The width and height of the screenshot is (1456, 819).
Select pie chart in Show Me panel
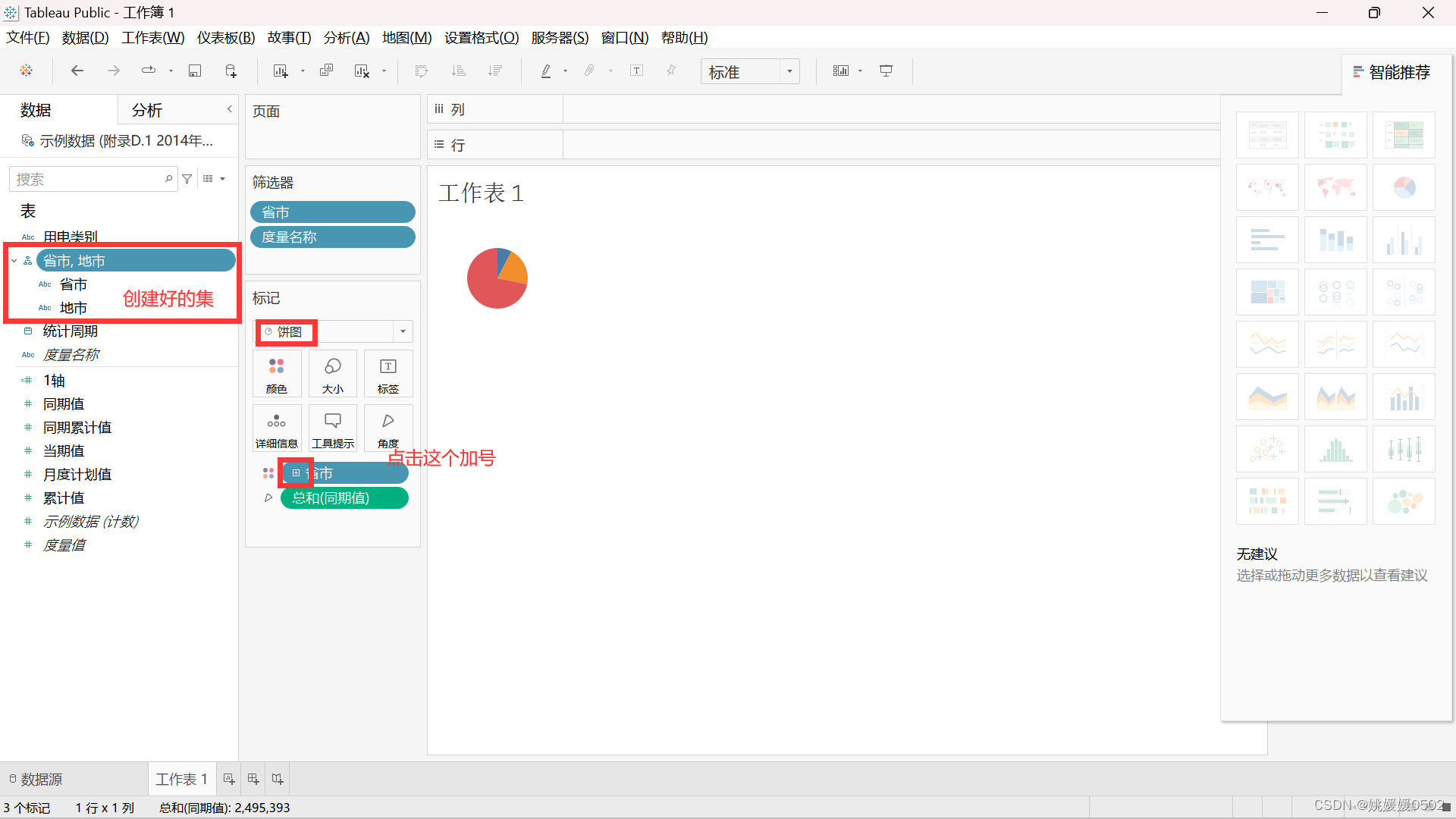pyautogui.click(x=1404, y=188)
